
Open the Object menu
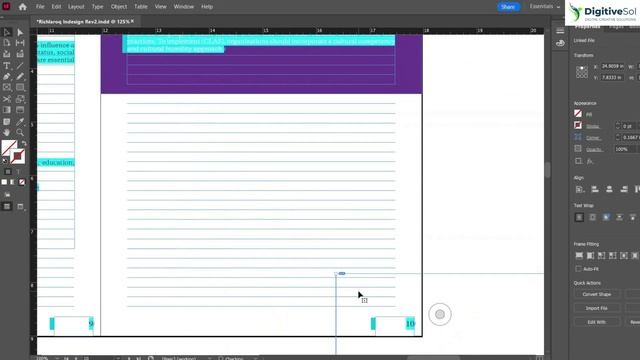119,7
